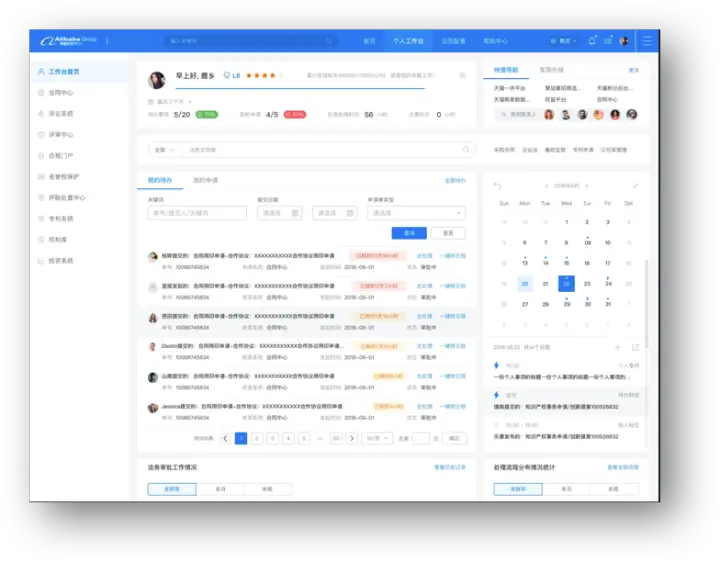Image resolution: width=720 pixels, height=562 pixels.
Task: Open 帮助中心 in the top navigation
Action: (495, 41)
